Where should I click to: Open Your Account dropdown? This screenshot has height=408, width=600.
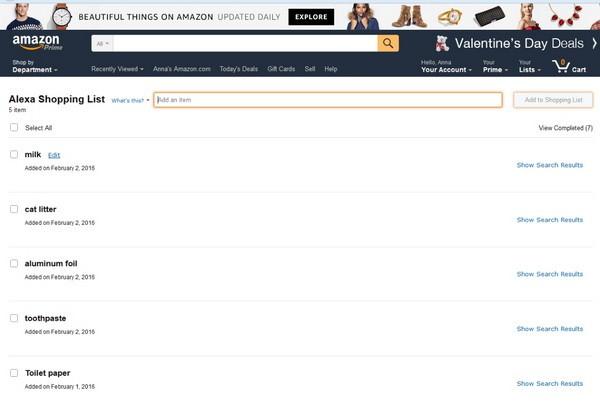coord(446,66)
